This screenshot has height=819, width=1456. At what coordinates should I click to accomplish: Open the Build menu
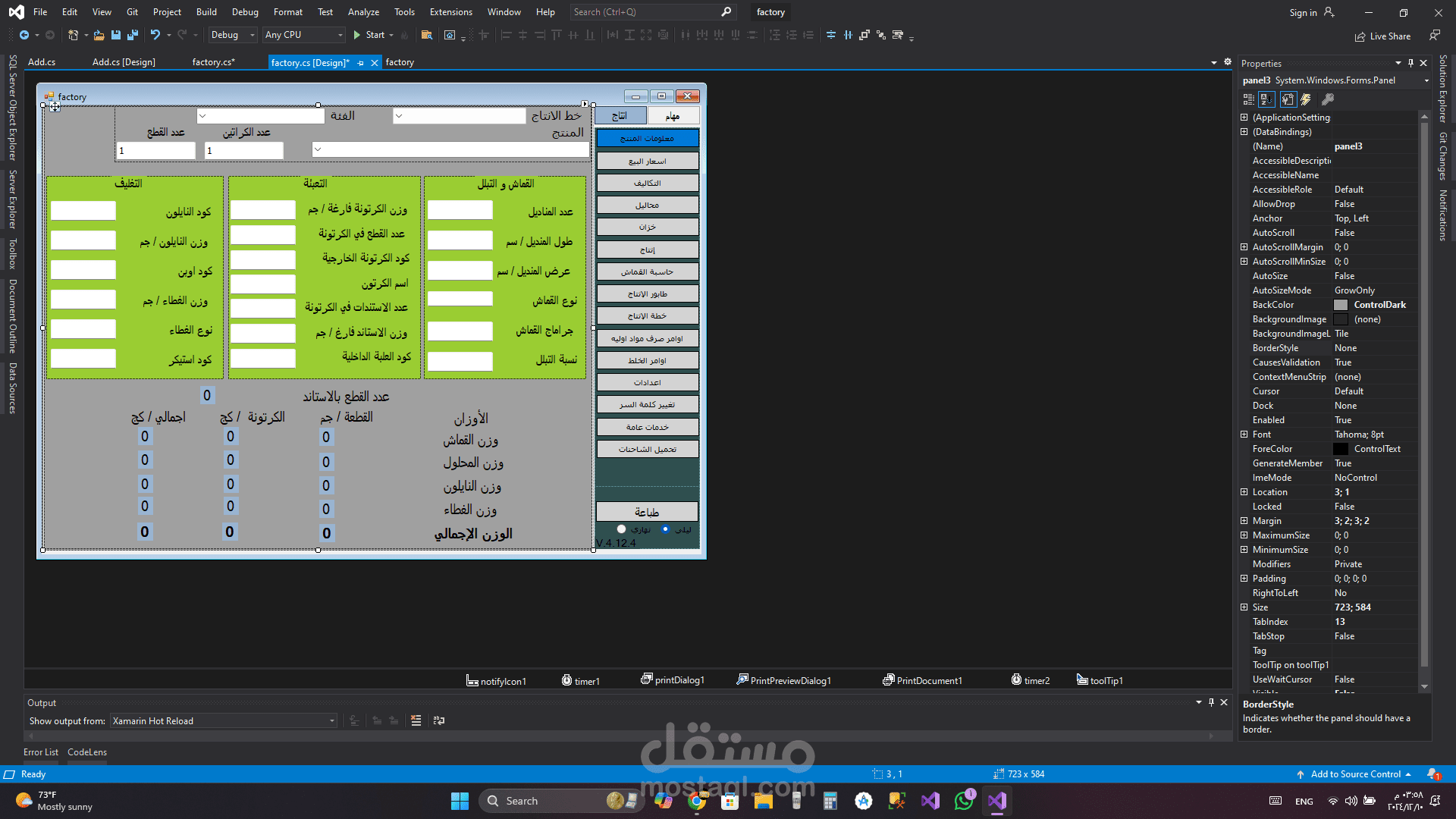point(206,12)
